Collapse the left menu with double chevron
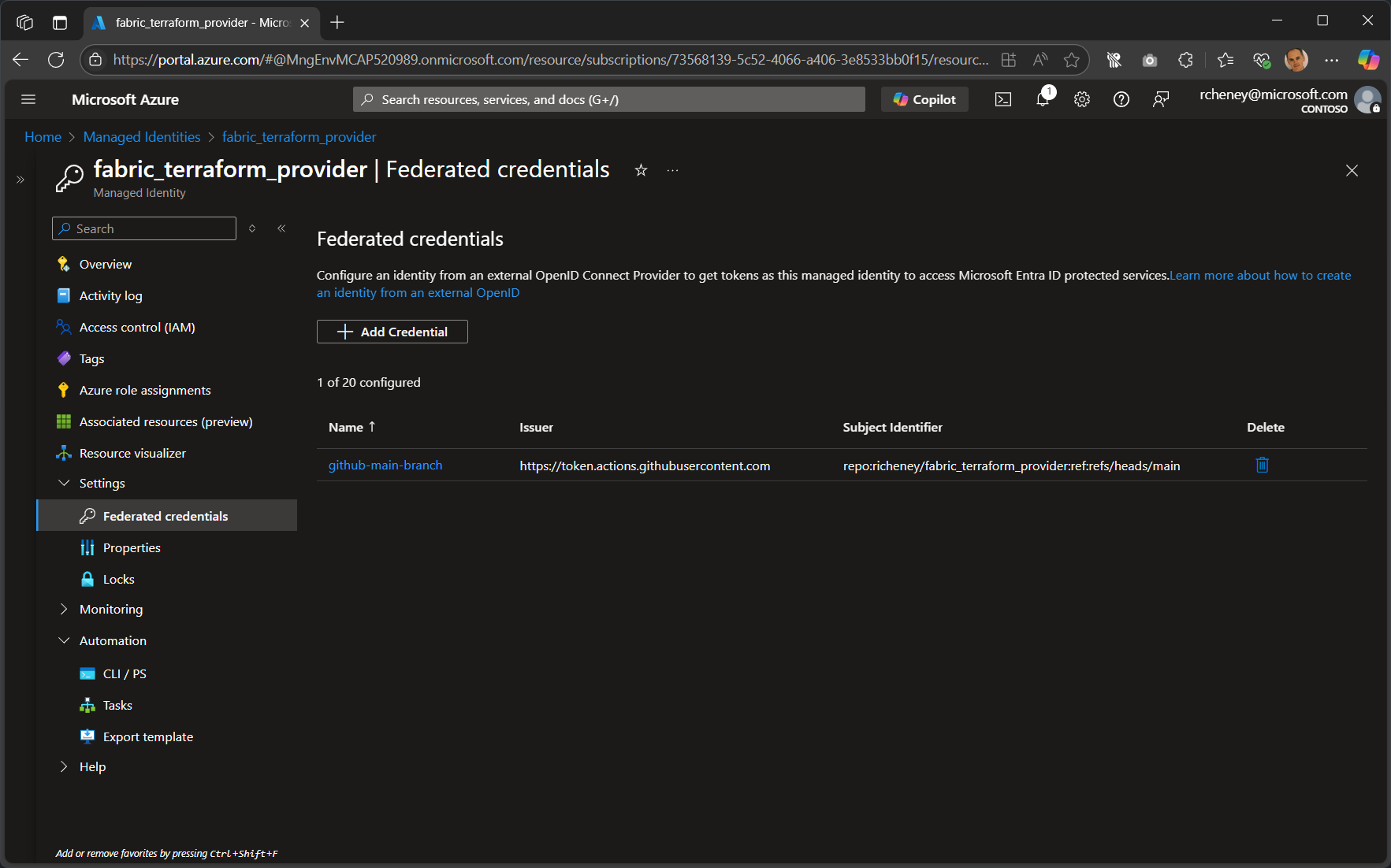Image resolution: width=1391 pixels, height=868 pixels. (281, 228)
